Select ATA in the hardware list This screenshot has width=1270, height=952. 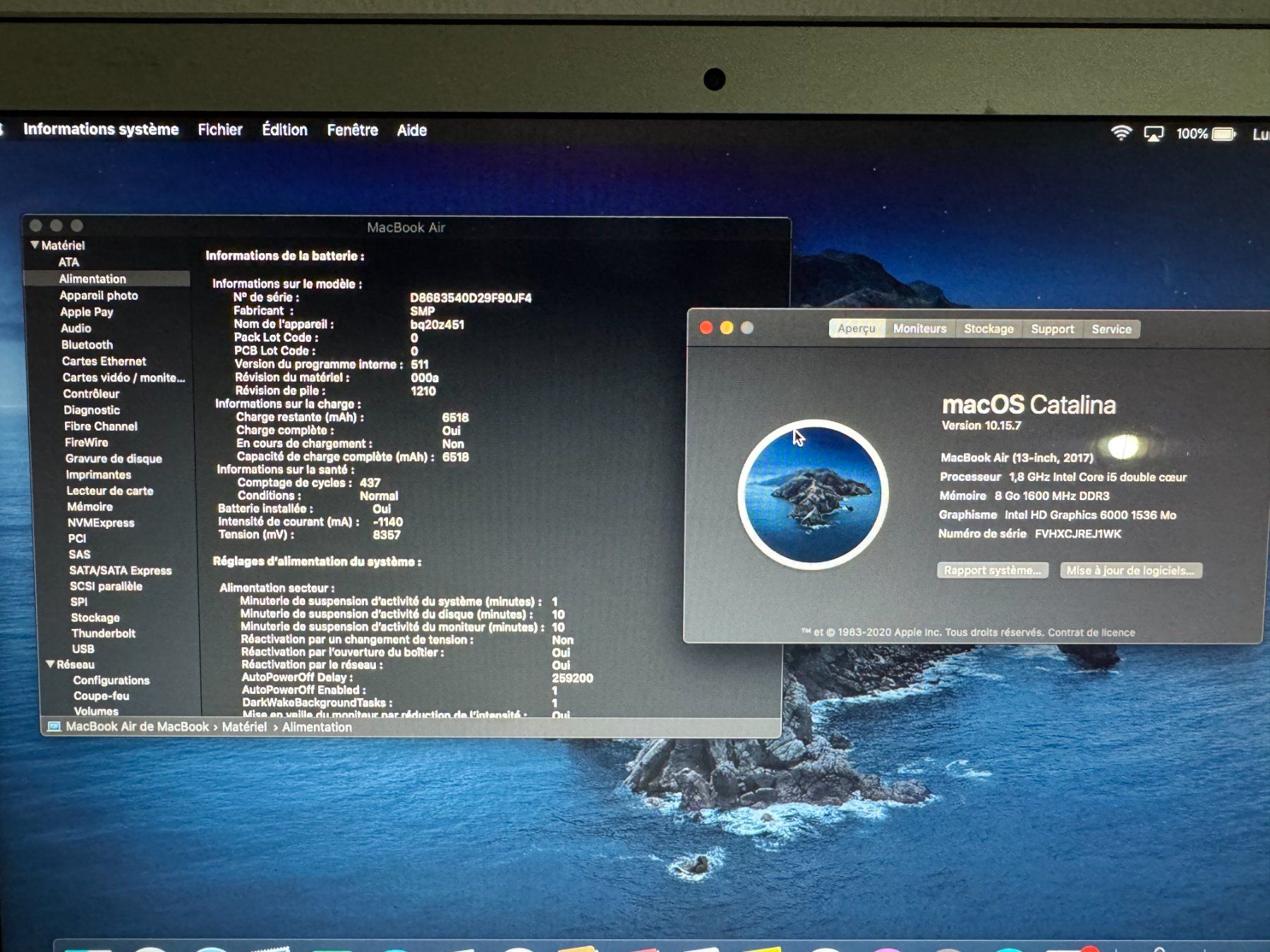(x=68, y=262)
